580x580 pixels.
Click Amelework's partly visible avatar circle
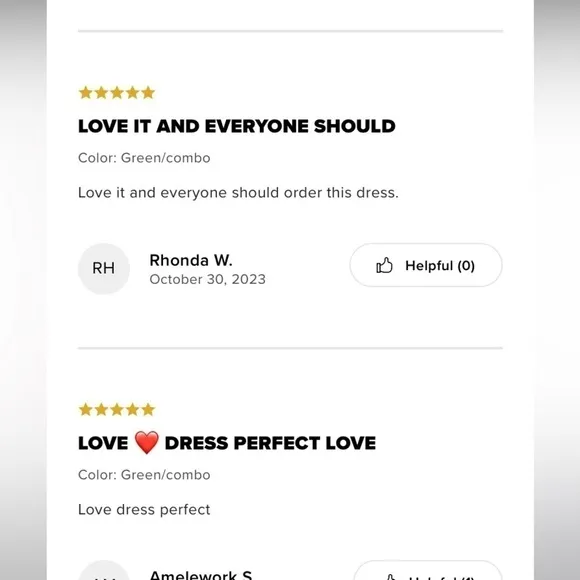tap(104, 570)
